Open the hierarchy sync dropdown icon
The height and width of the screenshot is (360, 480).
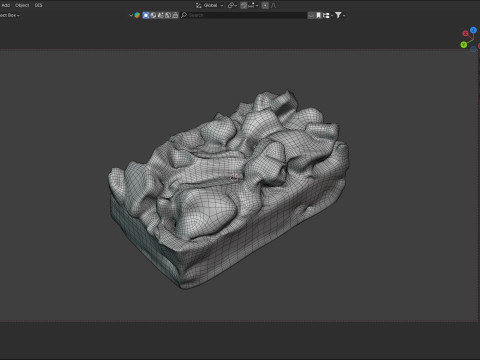coord(328,15)
